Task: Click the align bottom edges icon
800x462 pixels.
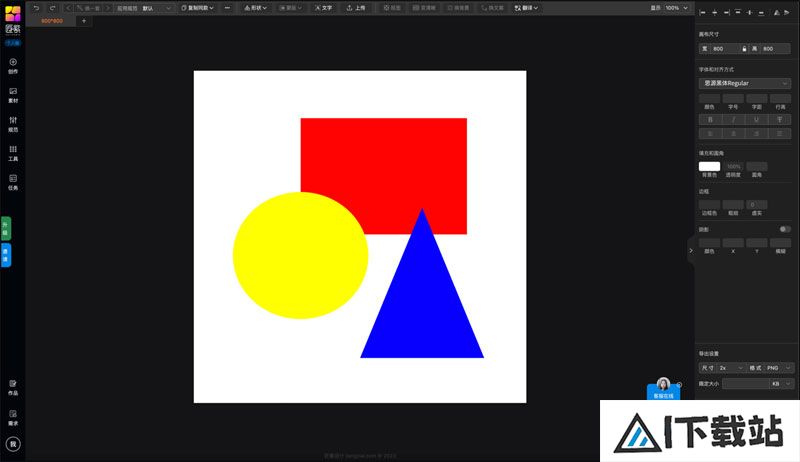Action: coord(761,12)
